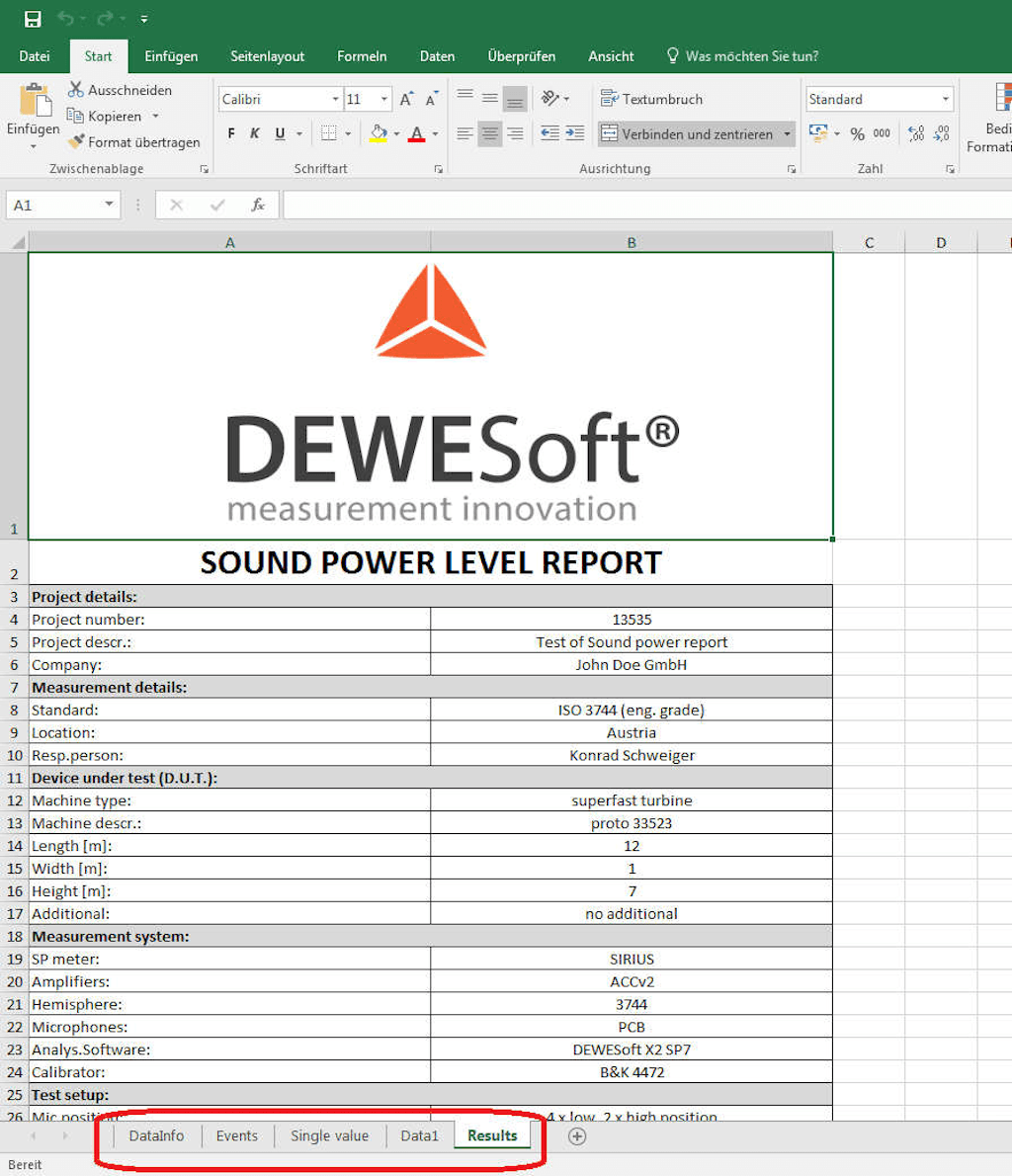Toggle center horizontal alignment
This screenshot has width=1012, height=1176.
pos(490,133)
